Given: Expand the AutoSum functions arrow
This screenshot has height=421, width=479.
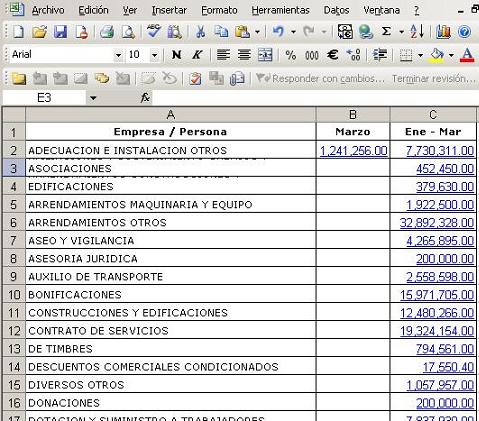Looking at the screenshot, I should pos(402,32).
